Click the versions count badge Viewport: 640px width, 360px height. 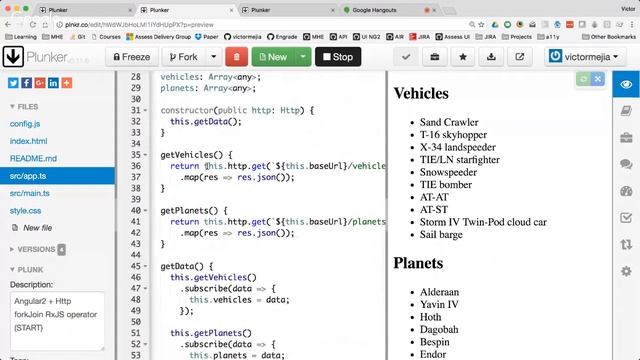point(62,249)
